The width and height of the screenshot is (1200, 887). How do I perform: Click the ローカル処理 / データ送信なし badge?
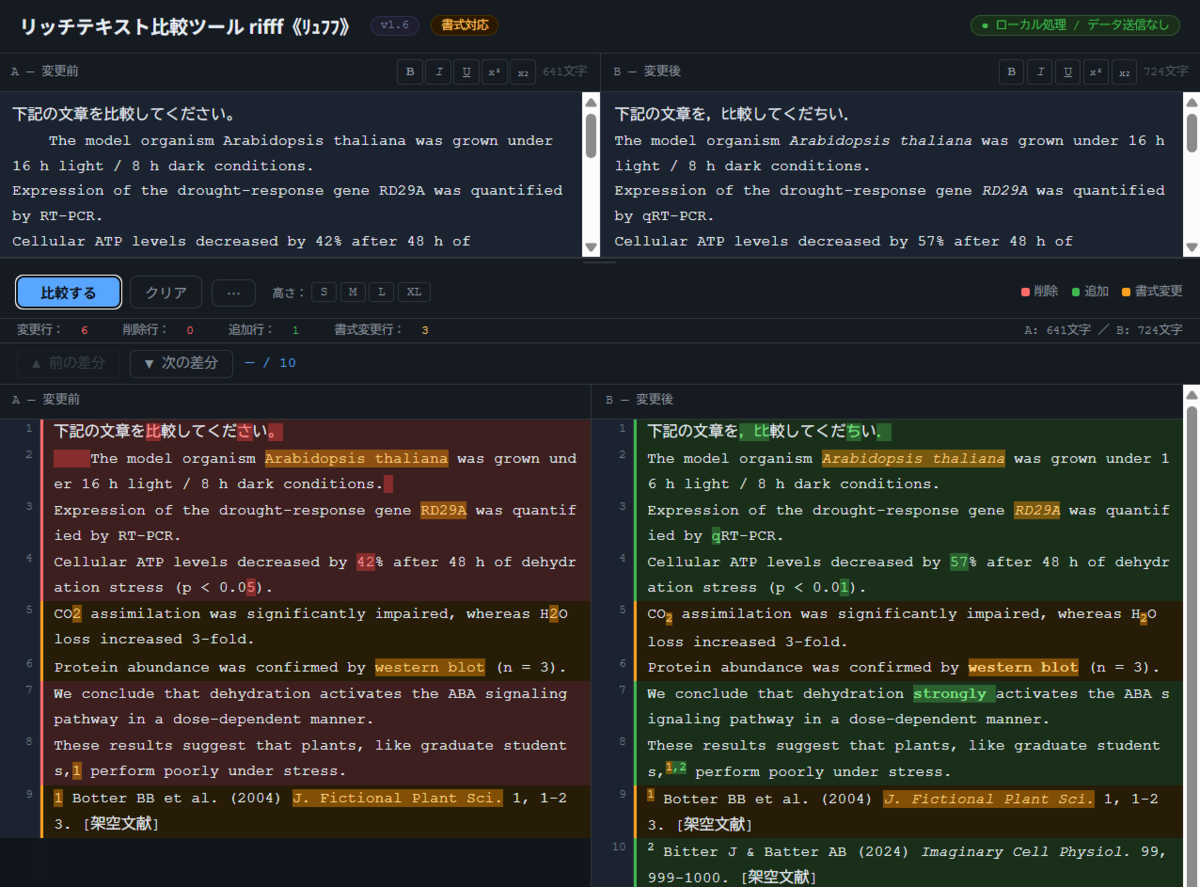[1075, 26]
